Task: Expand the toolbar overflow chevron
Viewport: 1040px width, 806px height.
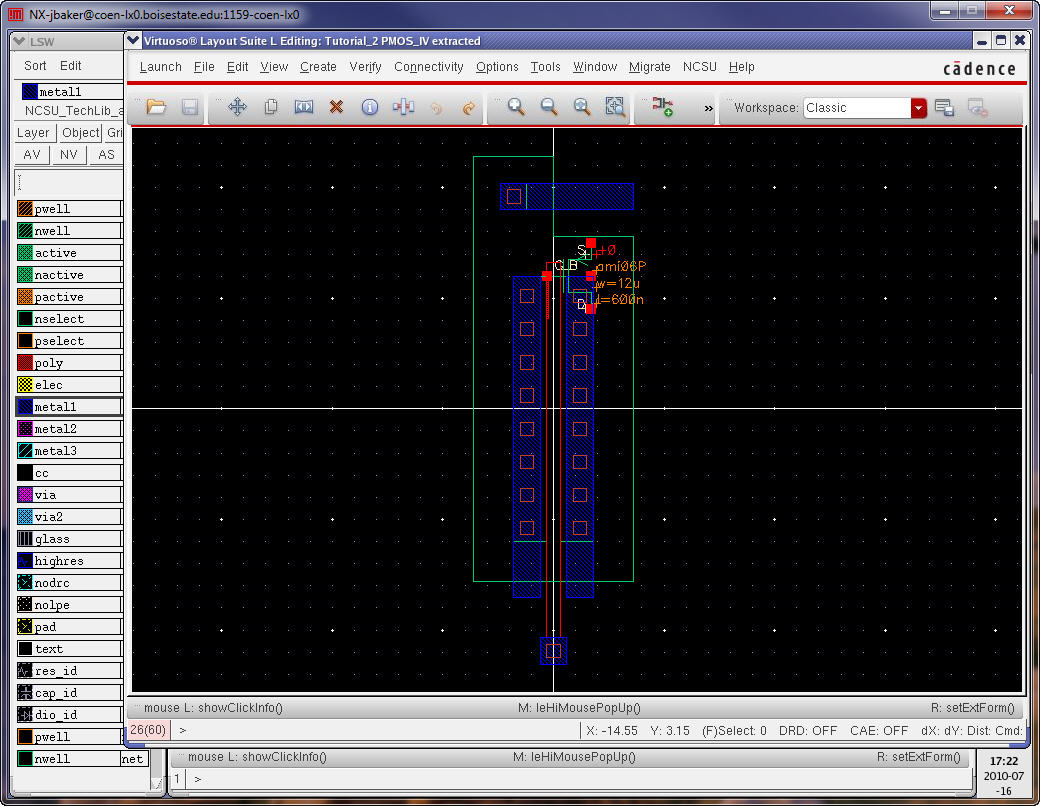Action: point(709,108)
